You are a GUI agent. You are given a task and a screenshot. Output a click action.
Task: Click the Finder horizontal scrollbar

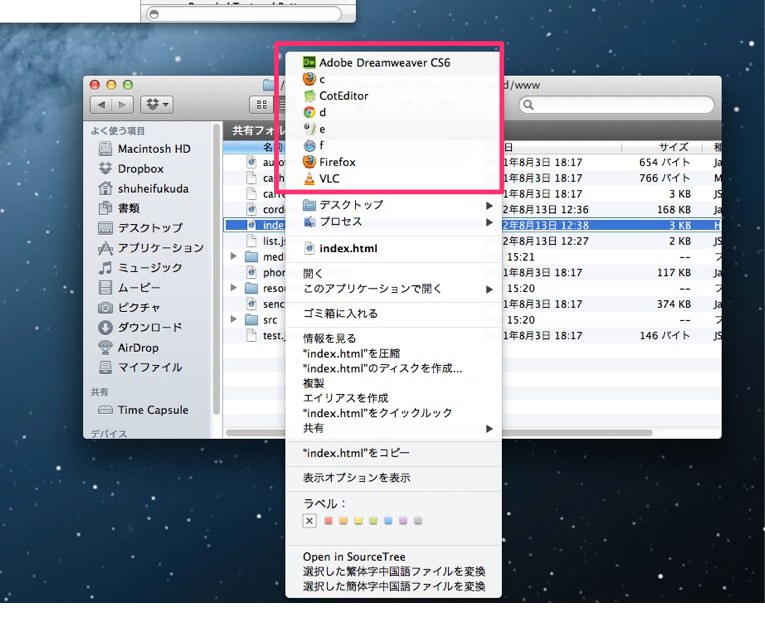439,433
